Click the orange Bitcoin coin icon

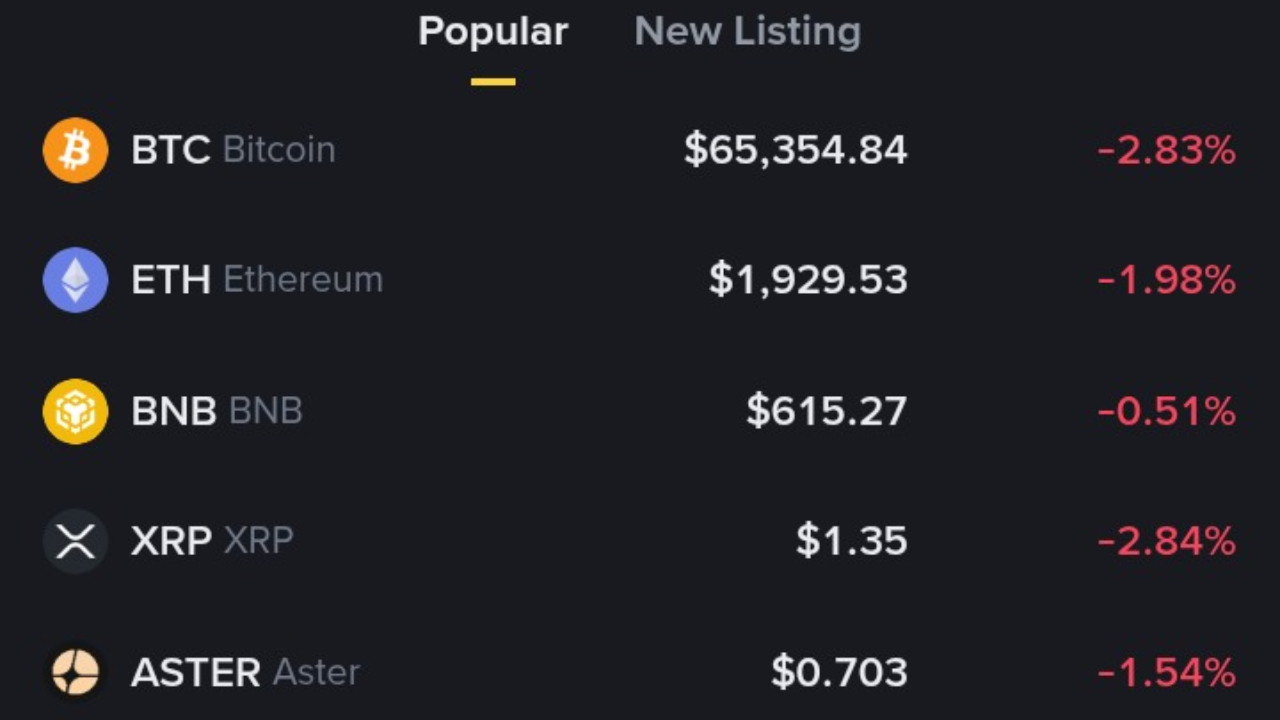pyautogui.click(x=75, y=150)
